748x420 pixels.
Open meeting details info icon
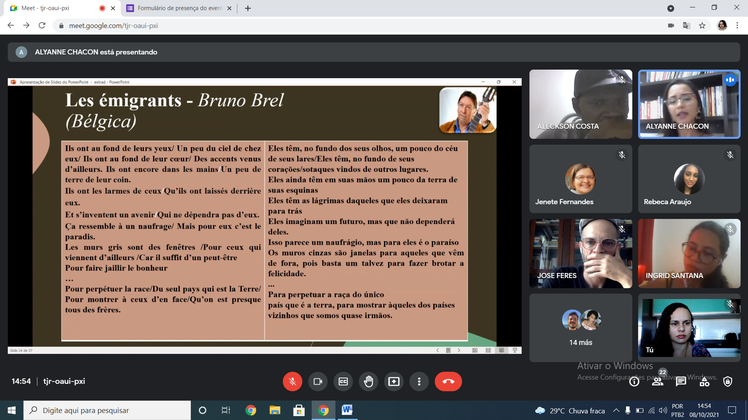(x=634, y=381)
